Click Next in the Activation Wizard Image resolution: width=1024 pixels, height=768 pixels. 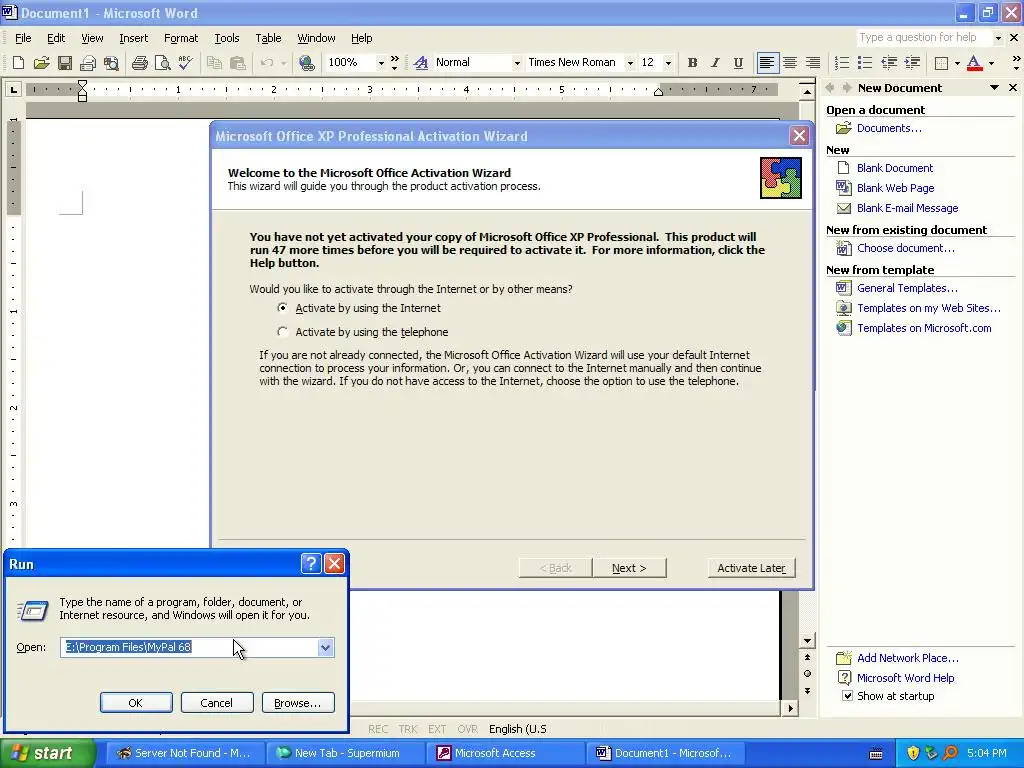[629, 568]
